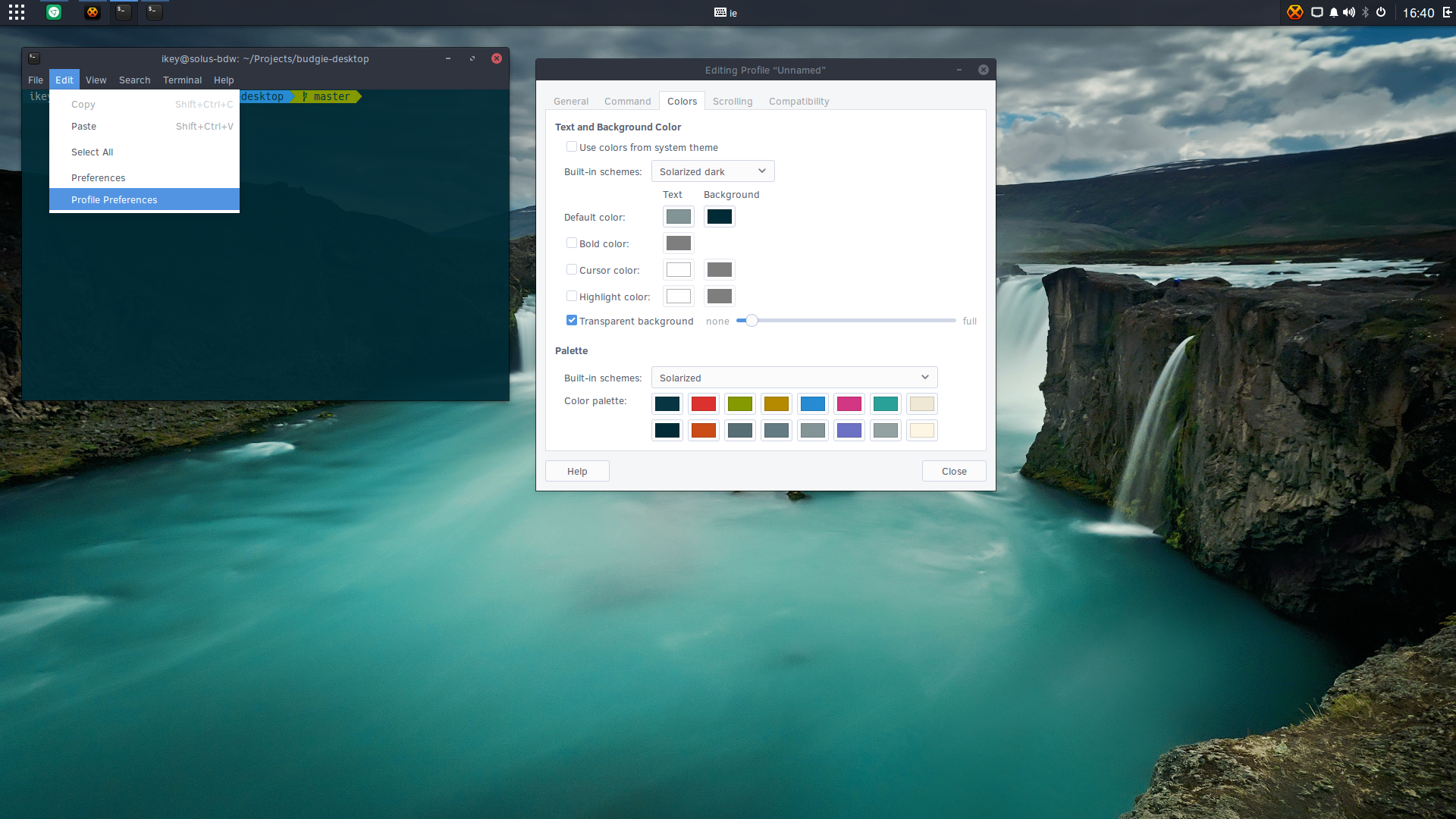Edit the magenta palette swatch

click(849, 404)
